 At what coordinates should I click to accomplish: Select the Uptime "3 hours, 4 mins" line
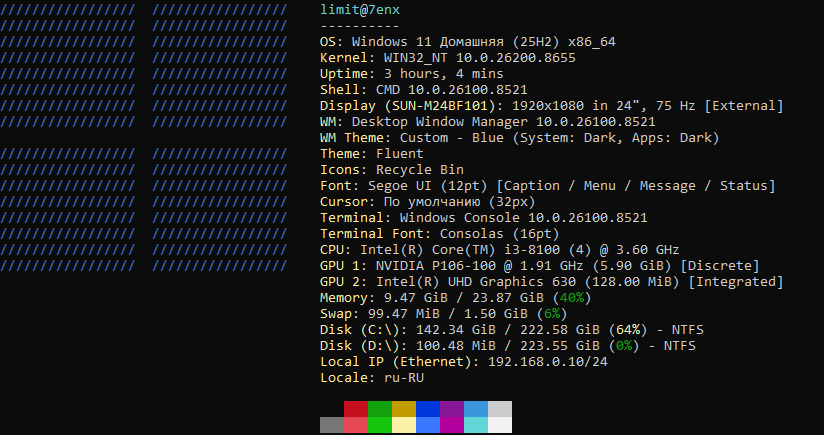[412, 74]
